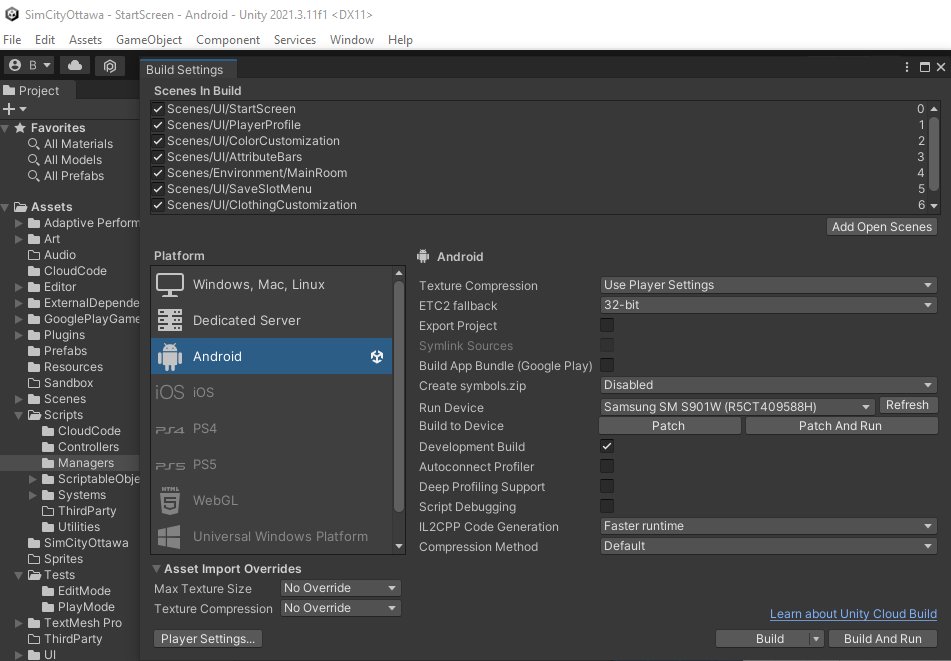Uncheck Scenes/UI/StartScreen in build
The height and width of the screenshot is (661, 951).
pos(158,109)
